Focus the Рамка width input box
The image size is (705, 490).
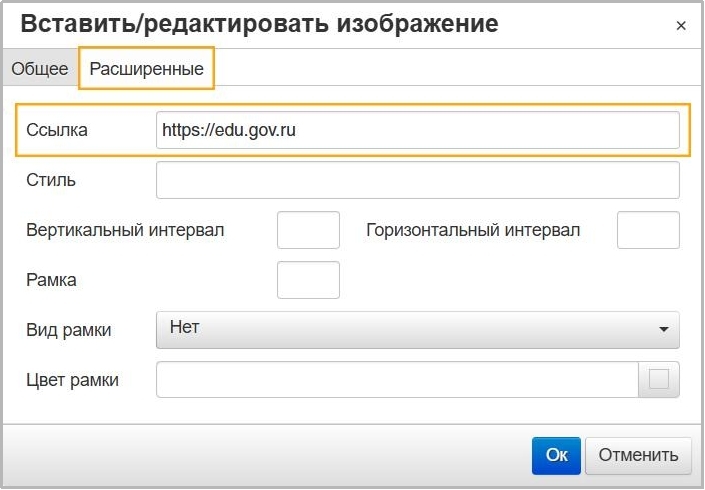[308, 280]
